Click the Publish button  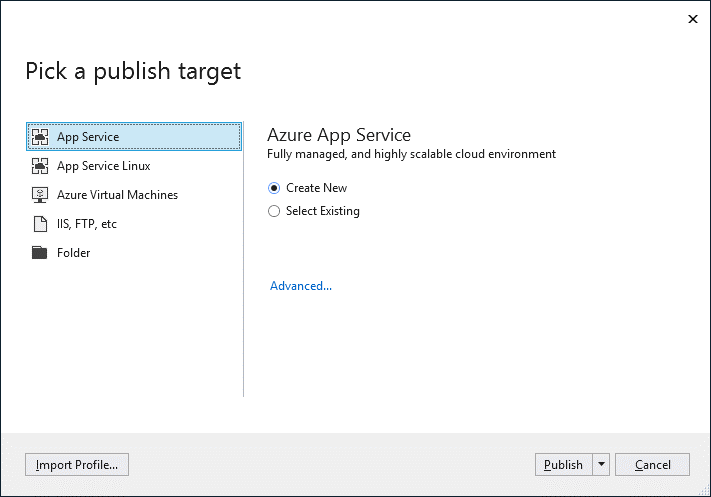tap(563, 464)
